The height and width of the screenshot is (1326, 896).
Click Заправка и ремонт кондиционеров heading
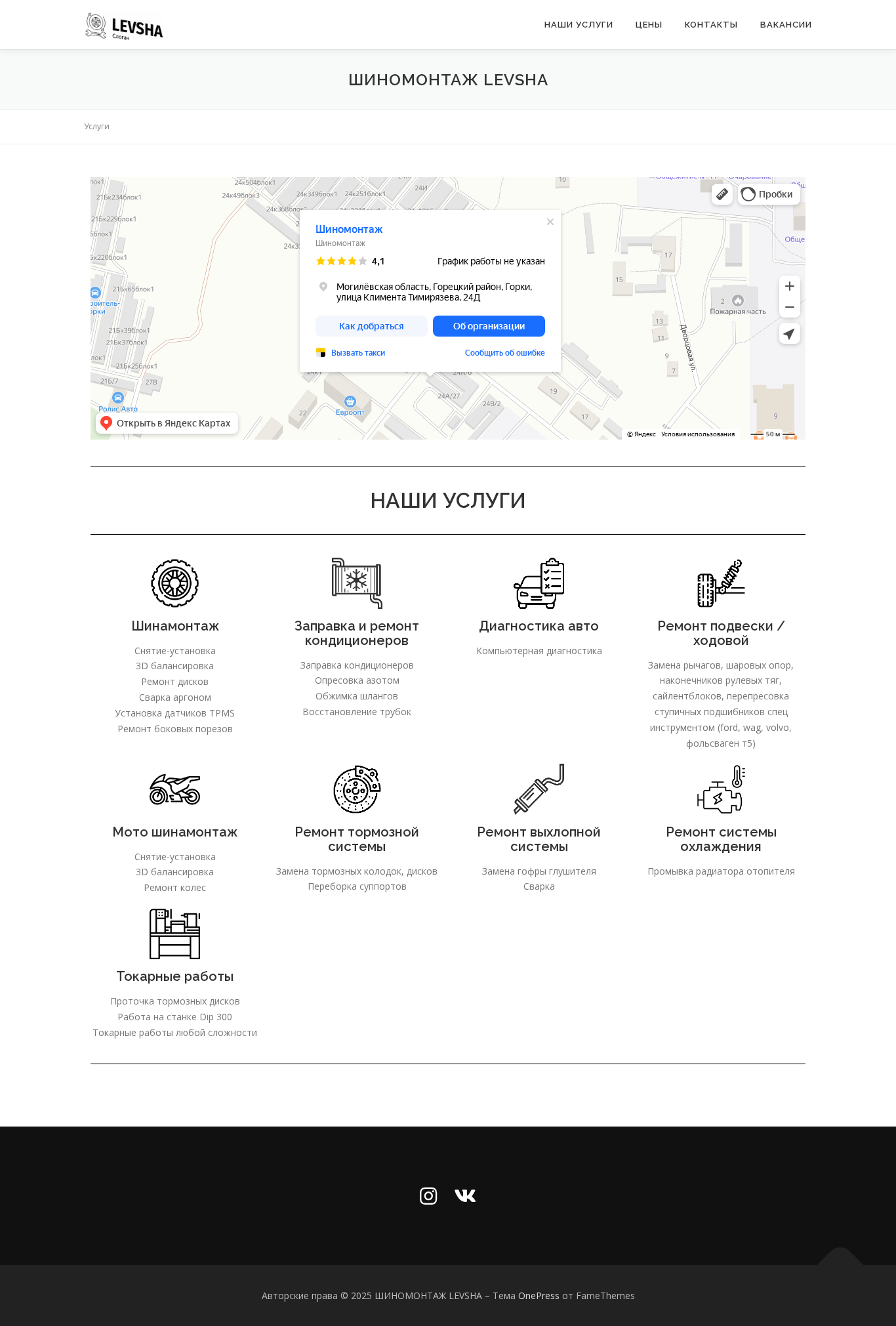click(357, 633)
